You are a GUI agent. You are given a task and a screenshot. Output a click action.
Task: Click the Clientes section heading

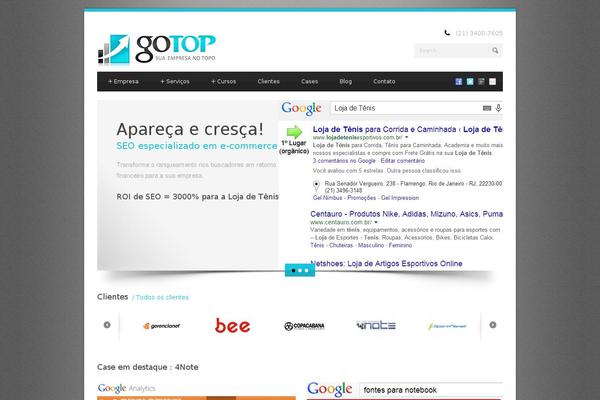click(112, 297)
